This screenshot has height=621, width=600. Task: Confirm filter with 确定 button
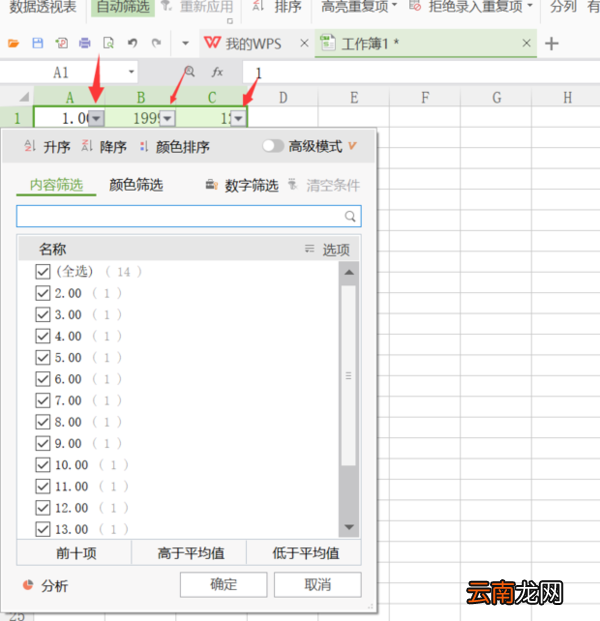224,585
